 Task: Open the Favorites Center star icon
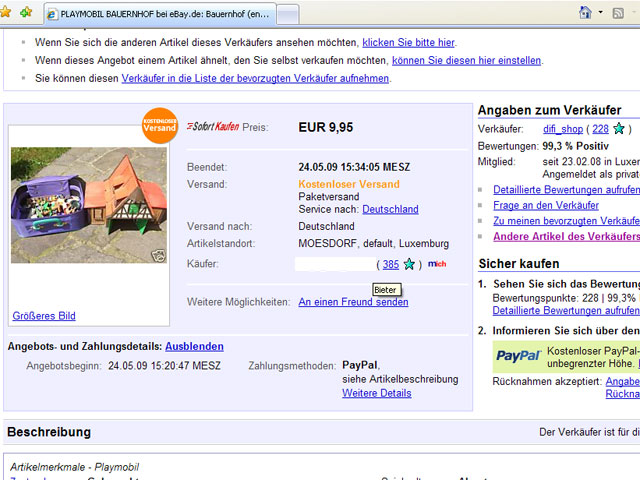(8, 13)
